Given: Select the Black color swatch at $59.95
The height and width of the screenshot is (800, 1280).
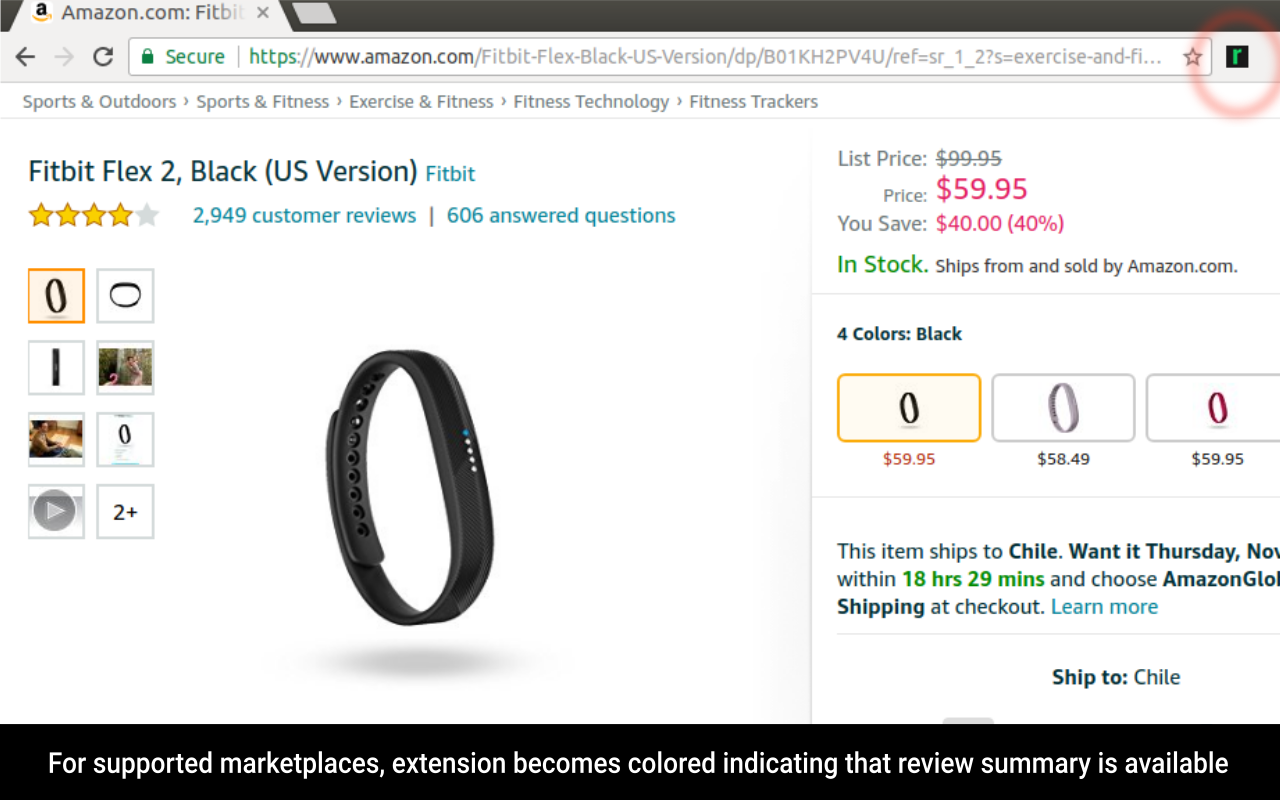Looking at the screenshot, I should click(x=909, y=408).
